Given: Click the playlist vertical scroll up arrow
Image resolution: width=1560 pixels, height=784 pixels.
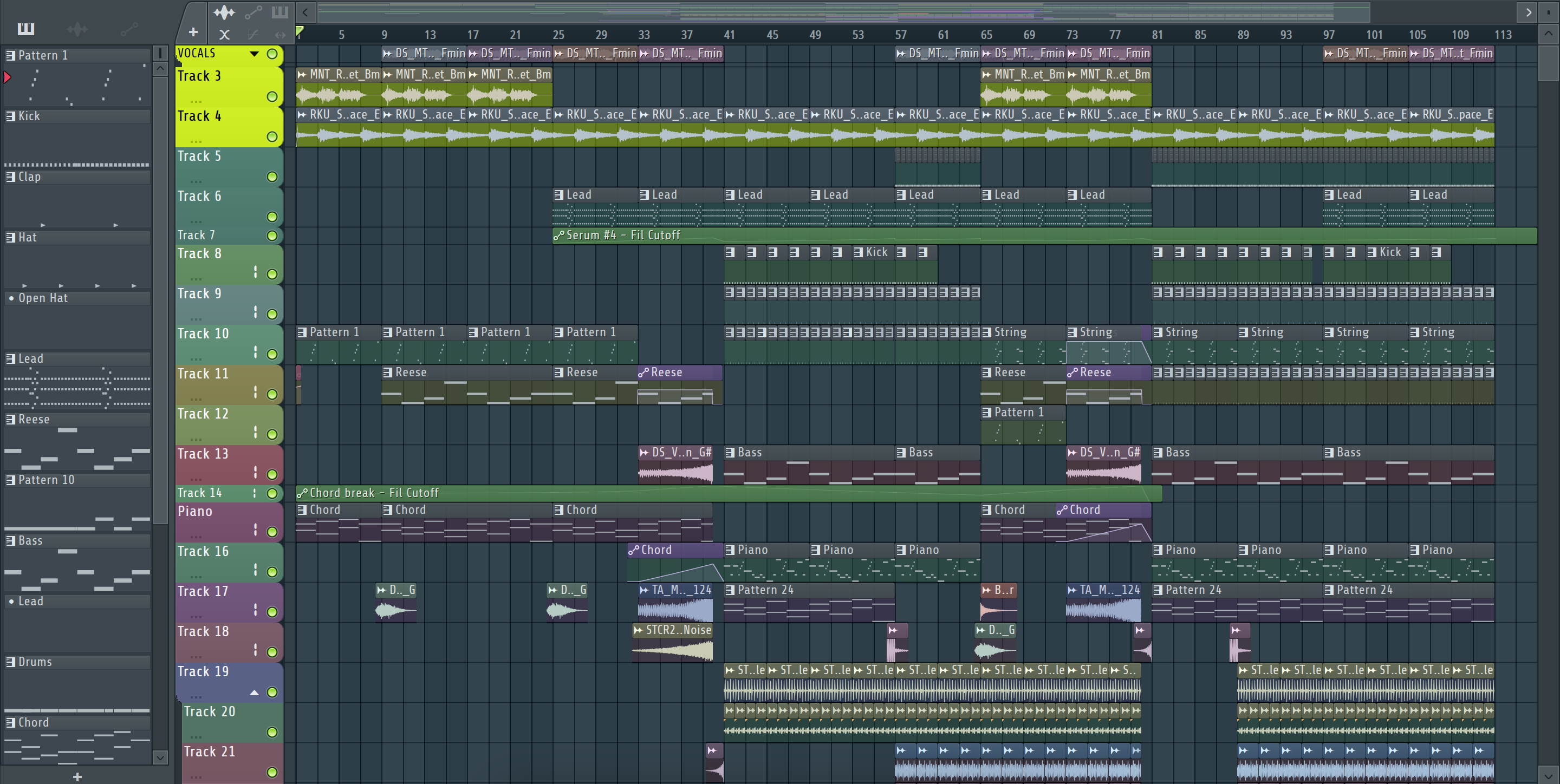Looking at the screenshot, I should (x=1549, y=33).
